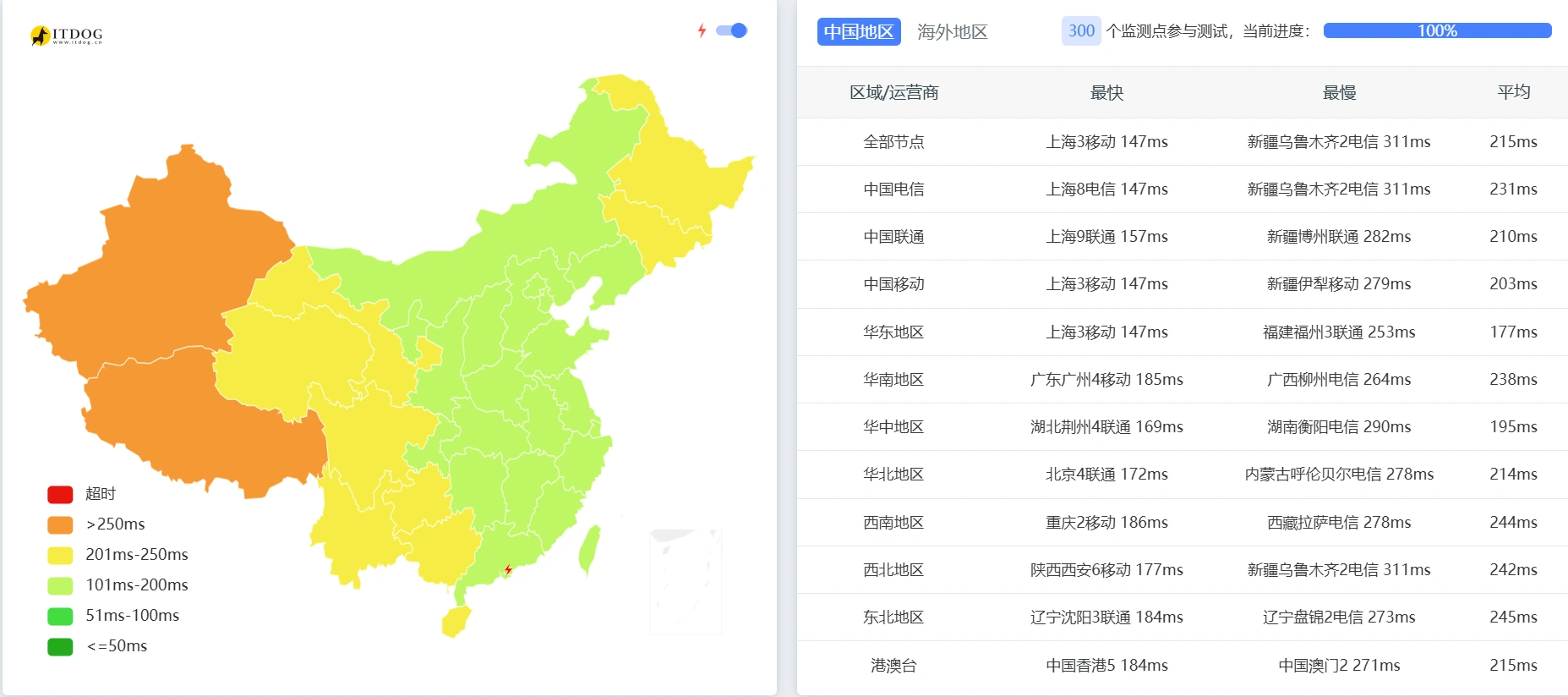The height and width of the screenshot is (697, 1568).
Task: Click the red 超时 legend swatch
Action: [x=60, y=494]
